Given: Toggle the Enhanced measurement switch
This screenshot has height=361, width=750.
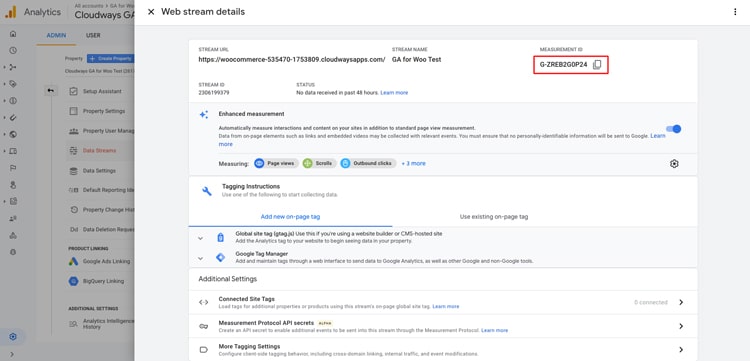Looking at the screenshot, I should (673, 129).
